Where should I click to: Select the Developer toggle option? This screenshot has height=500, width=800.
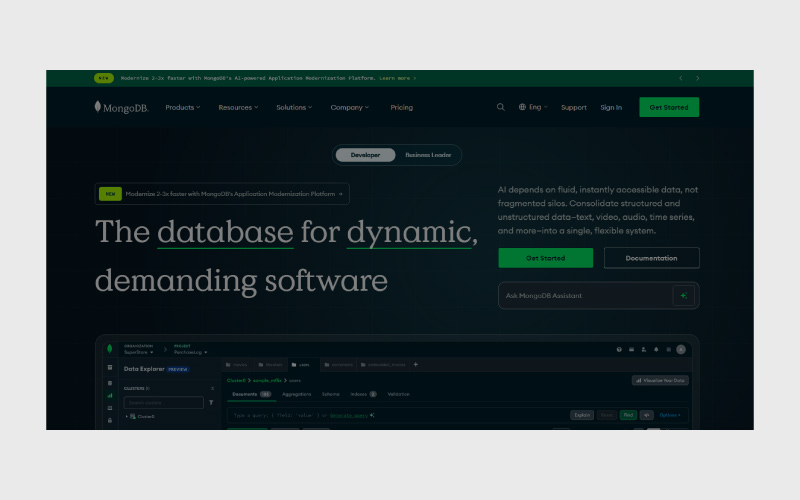(365, 155)
